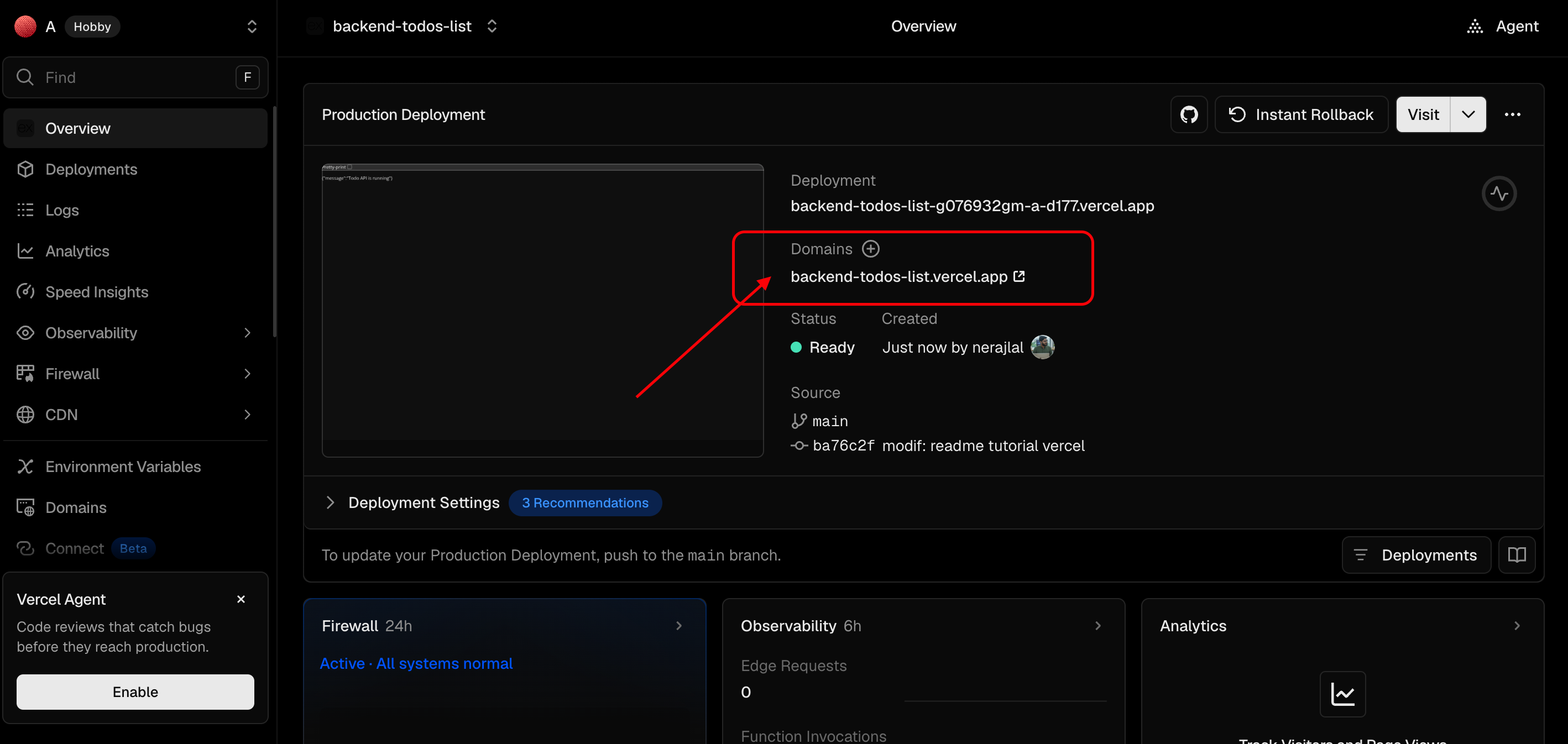Click the Deployments cube icon in sidebar
1568x744 pixels.
[x=25, y=169]
